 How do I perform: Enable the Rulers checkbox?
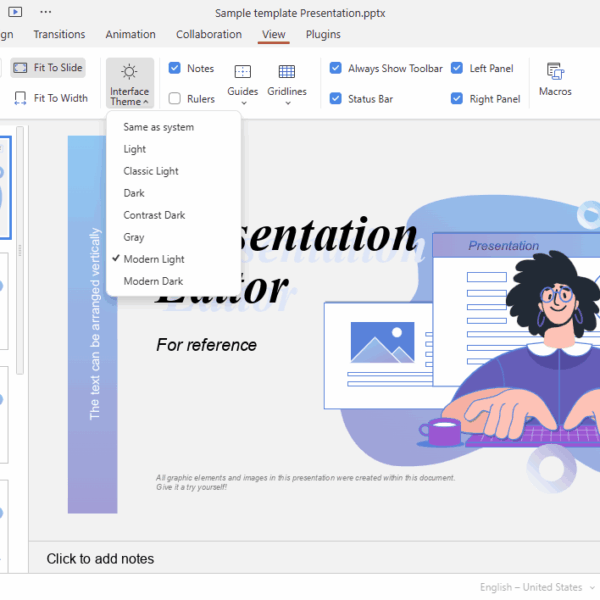174,98
